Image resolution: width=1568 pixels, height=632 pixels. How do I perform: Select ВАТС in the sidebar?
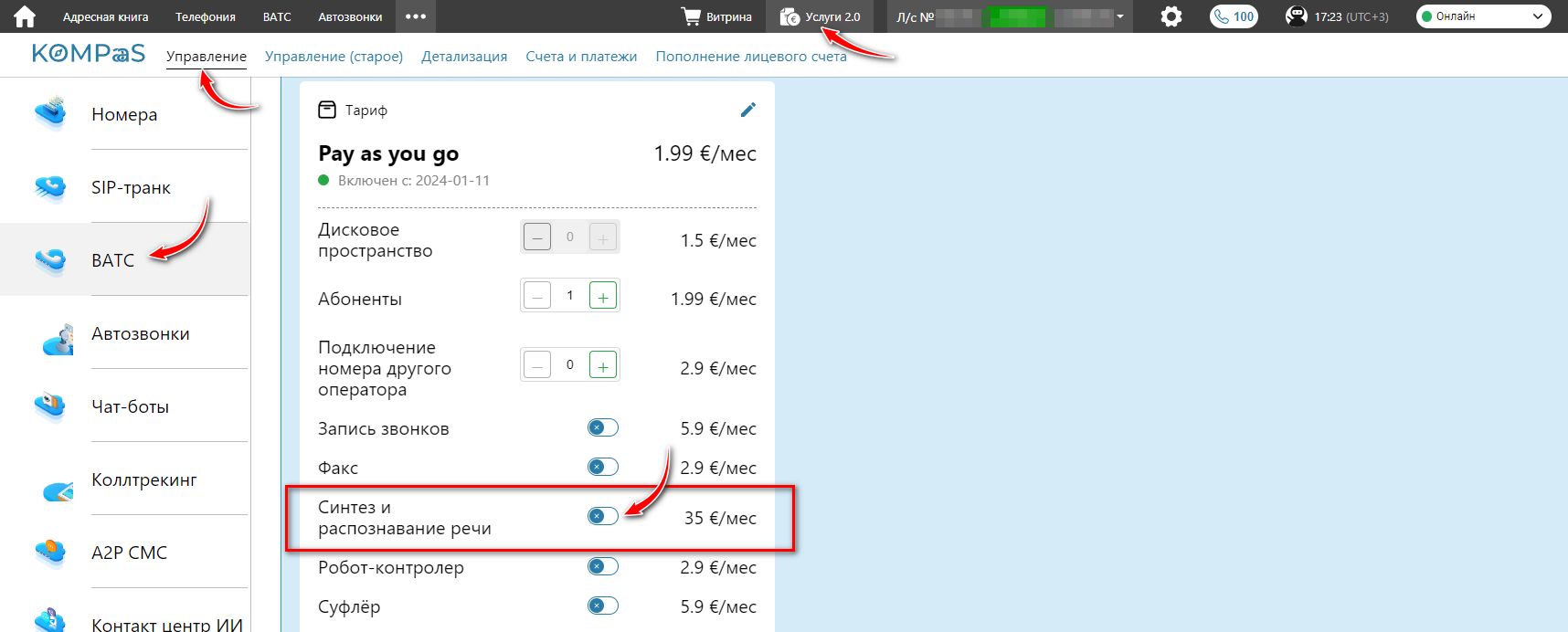112,260
